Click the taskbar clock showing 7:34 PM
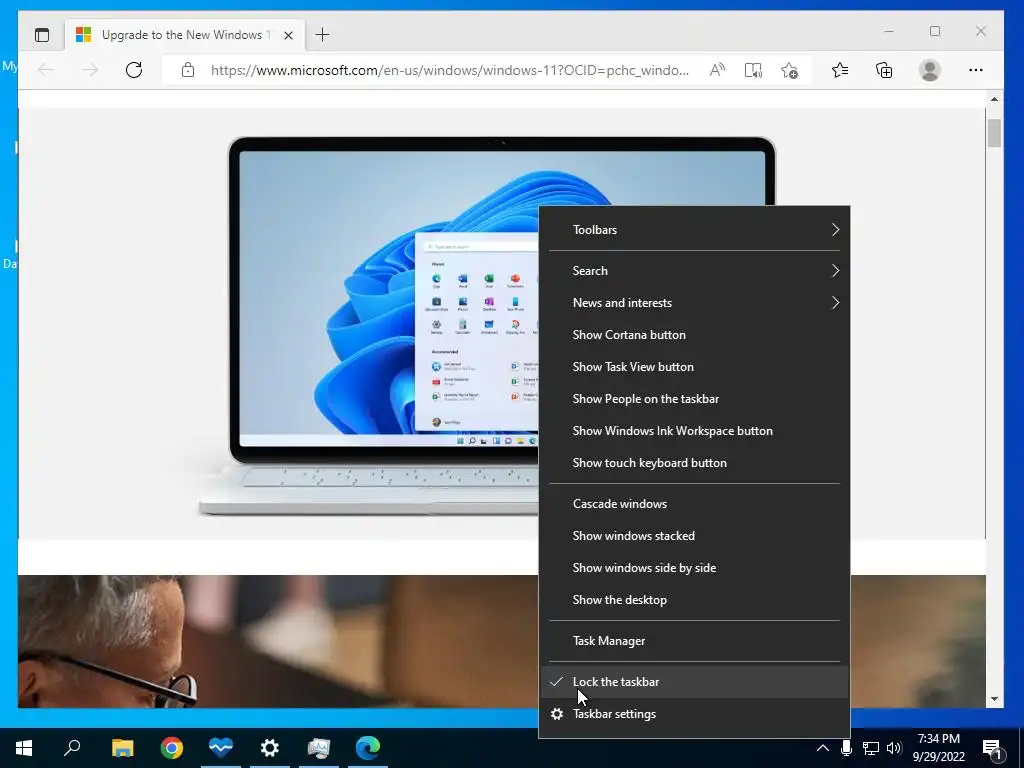The width and height of the screenshot is (1024, 768). click(938, 748)
